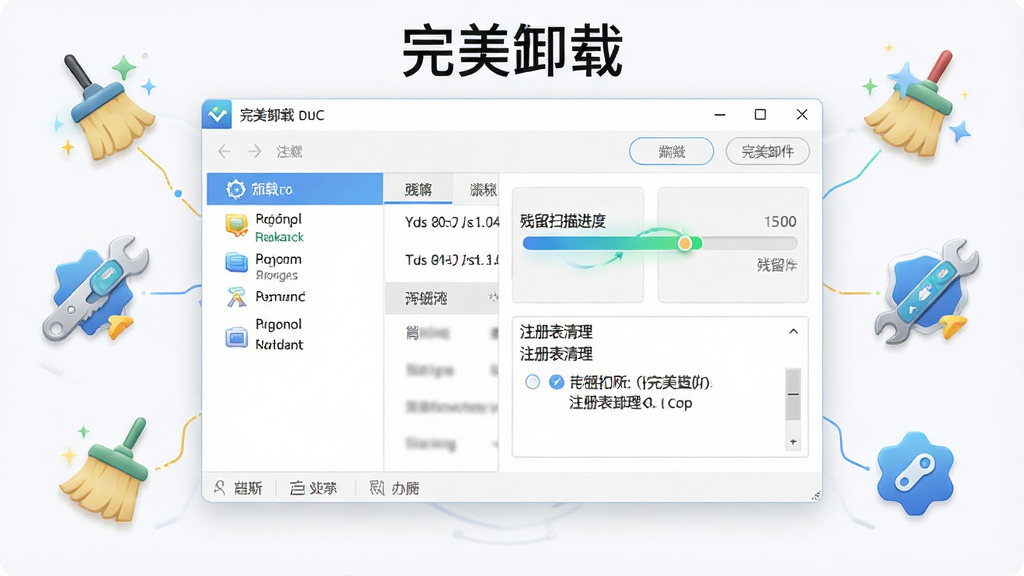1024x576 pixels.
Task: Click the person icon in the status bar
Action: pos(219,487)
